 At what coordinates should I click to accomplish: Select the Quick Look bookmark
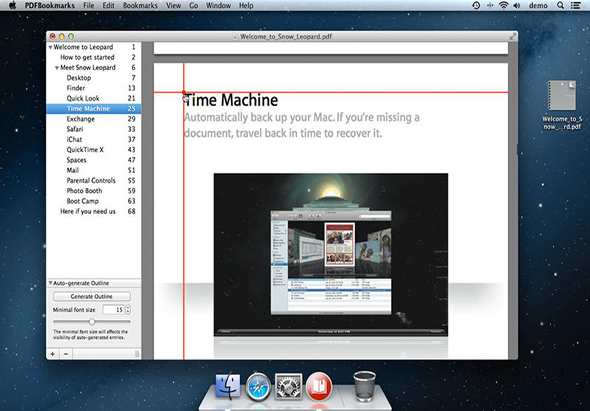click(93, 98)
